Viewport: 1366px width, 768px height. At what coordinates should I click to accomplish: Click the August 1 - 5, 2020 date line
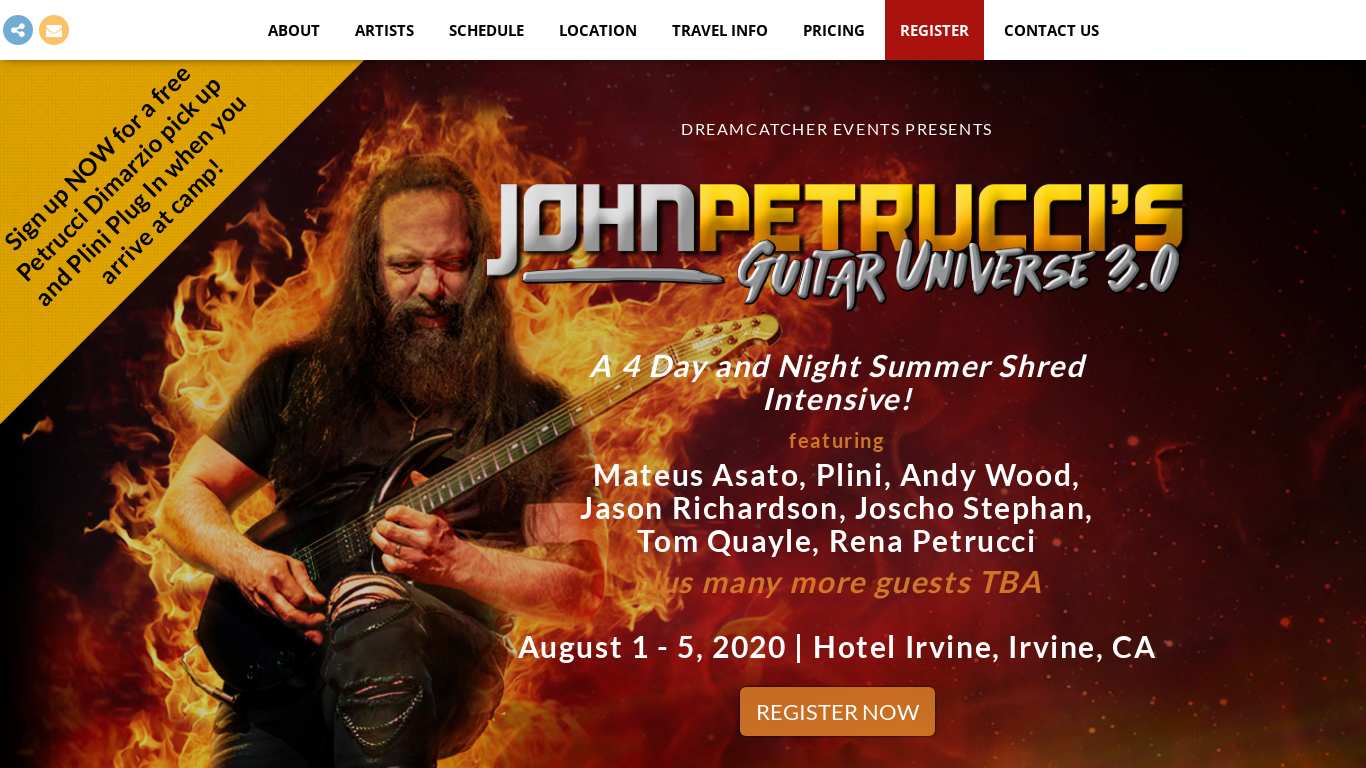pyautogui.click(x=837, y=647)
